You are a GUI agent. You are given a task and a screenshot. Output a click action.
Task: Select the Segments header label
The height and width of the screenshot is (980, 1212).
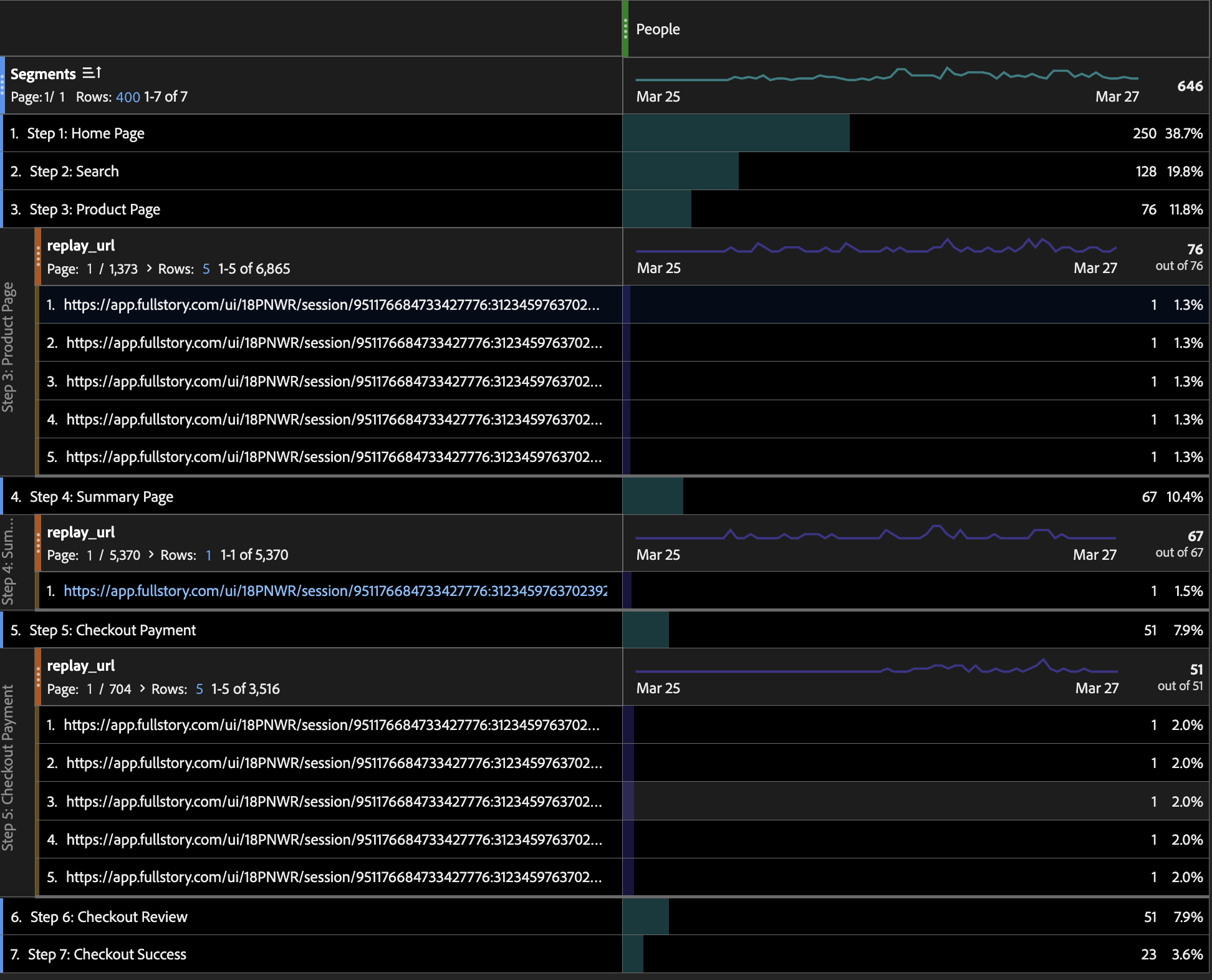(43, 74)
